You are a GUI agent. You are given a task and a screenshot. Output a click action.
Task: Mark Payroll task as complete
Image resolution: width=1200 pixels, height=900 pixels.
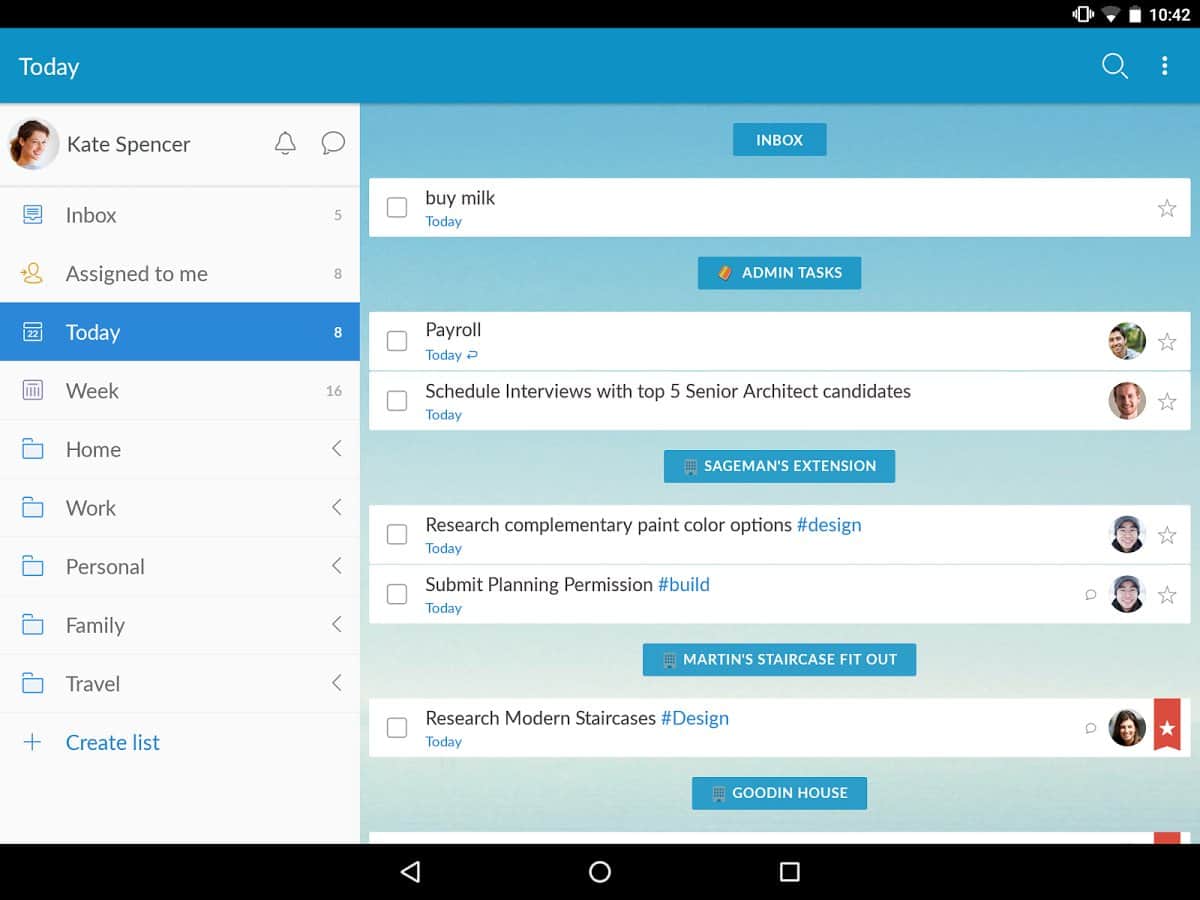(397, 341)
